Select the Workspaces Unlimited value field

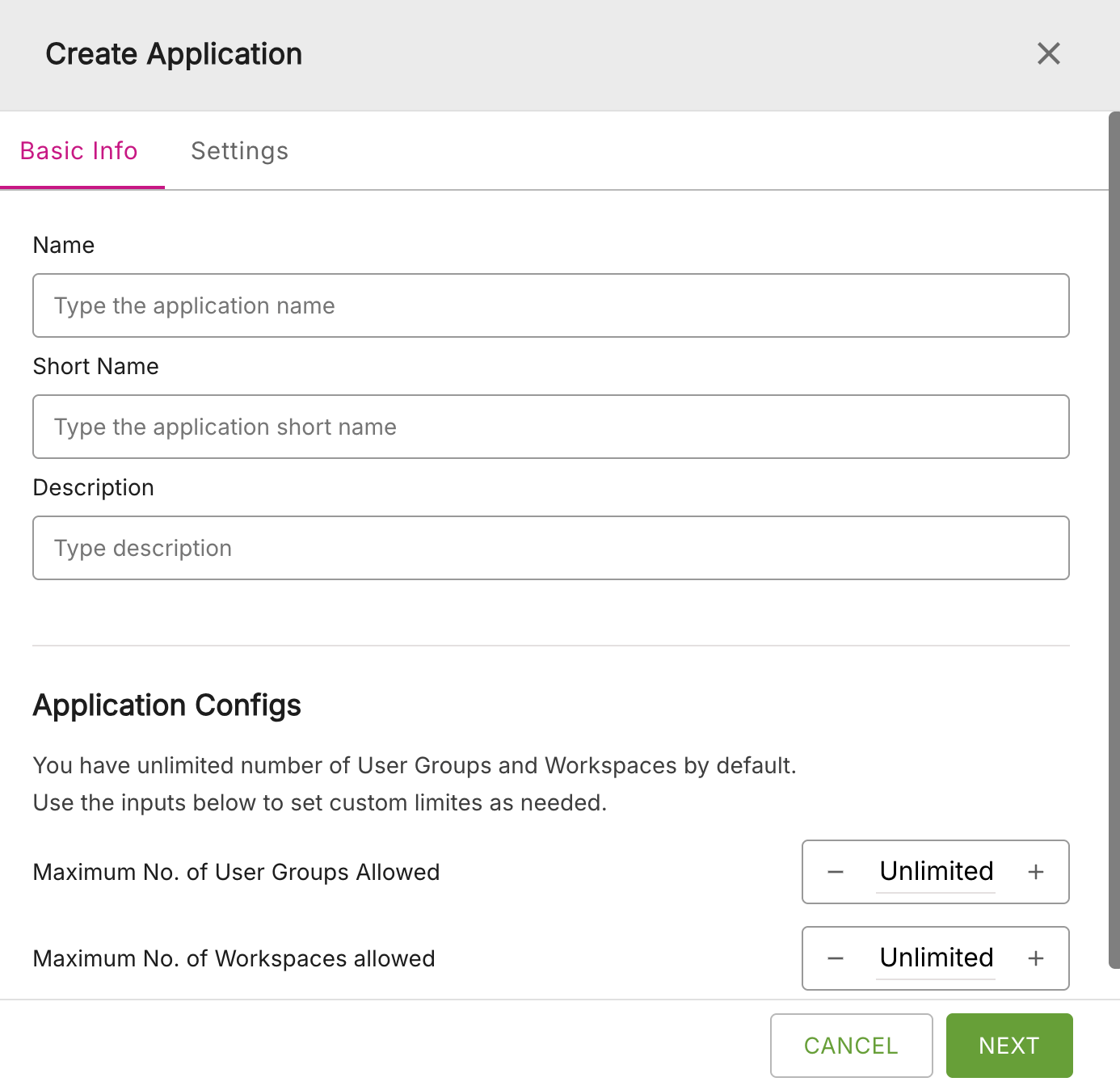936,958
